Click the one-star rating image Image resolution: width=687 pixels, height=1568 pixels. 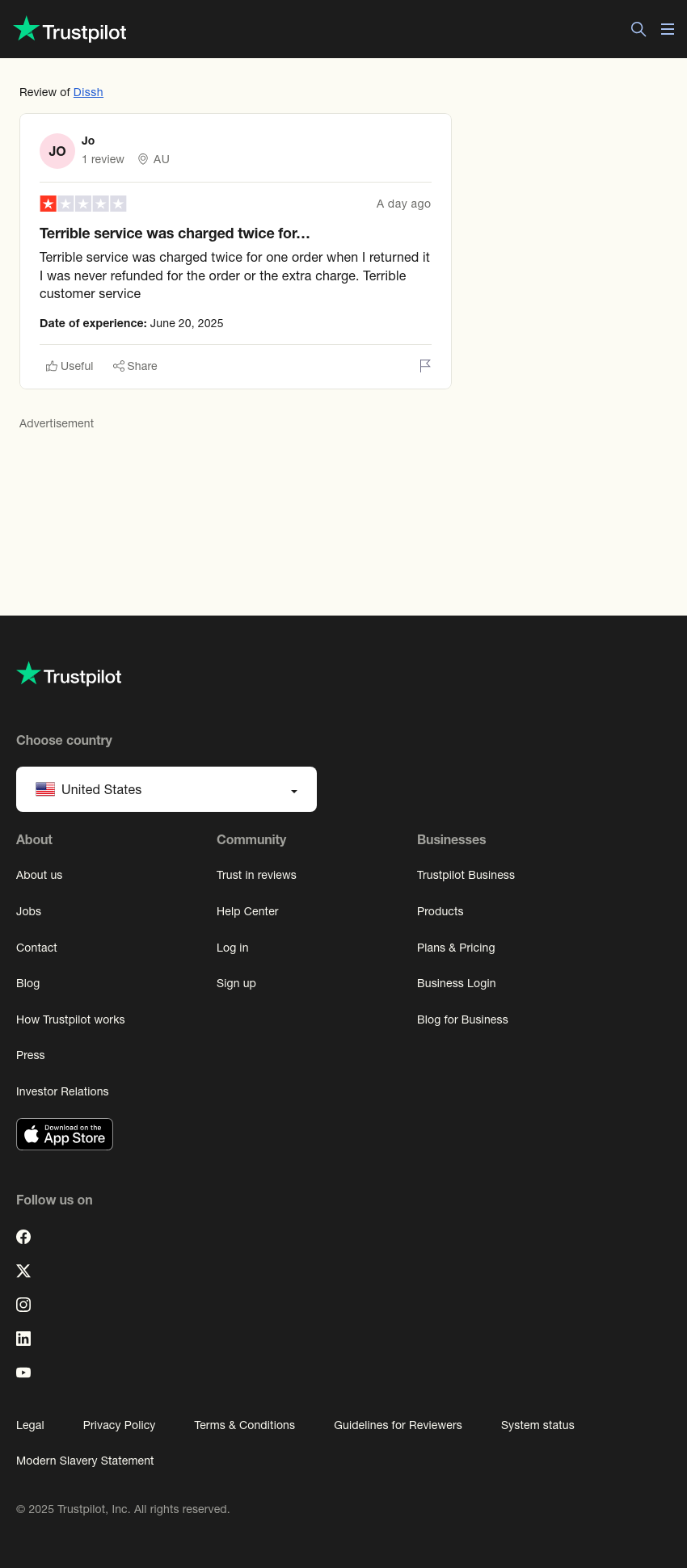[83, 204]
